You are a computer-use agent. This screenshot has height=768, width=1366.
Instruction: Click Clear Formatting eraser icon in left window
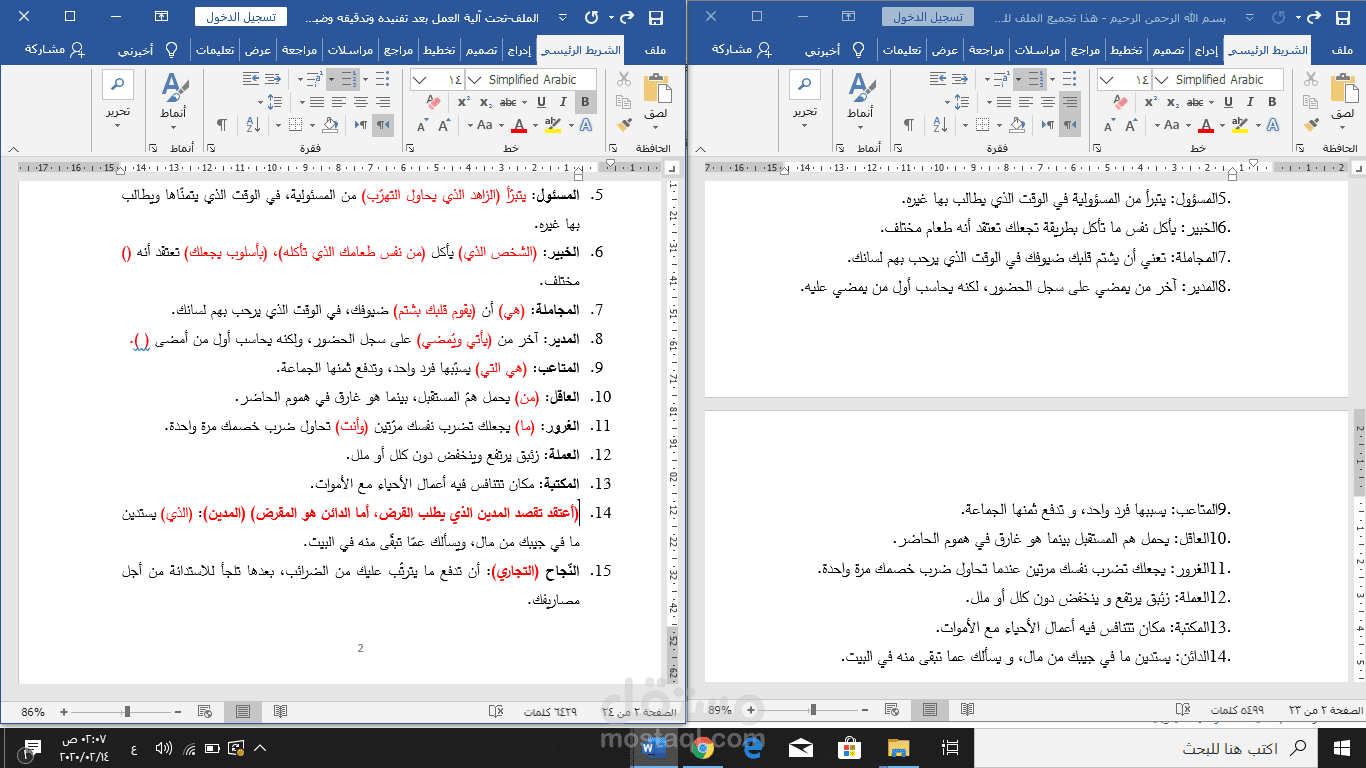(x=433, y=102)
